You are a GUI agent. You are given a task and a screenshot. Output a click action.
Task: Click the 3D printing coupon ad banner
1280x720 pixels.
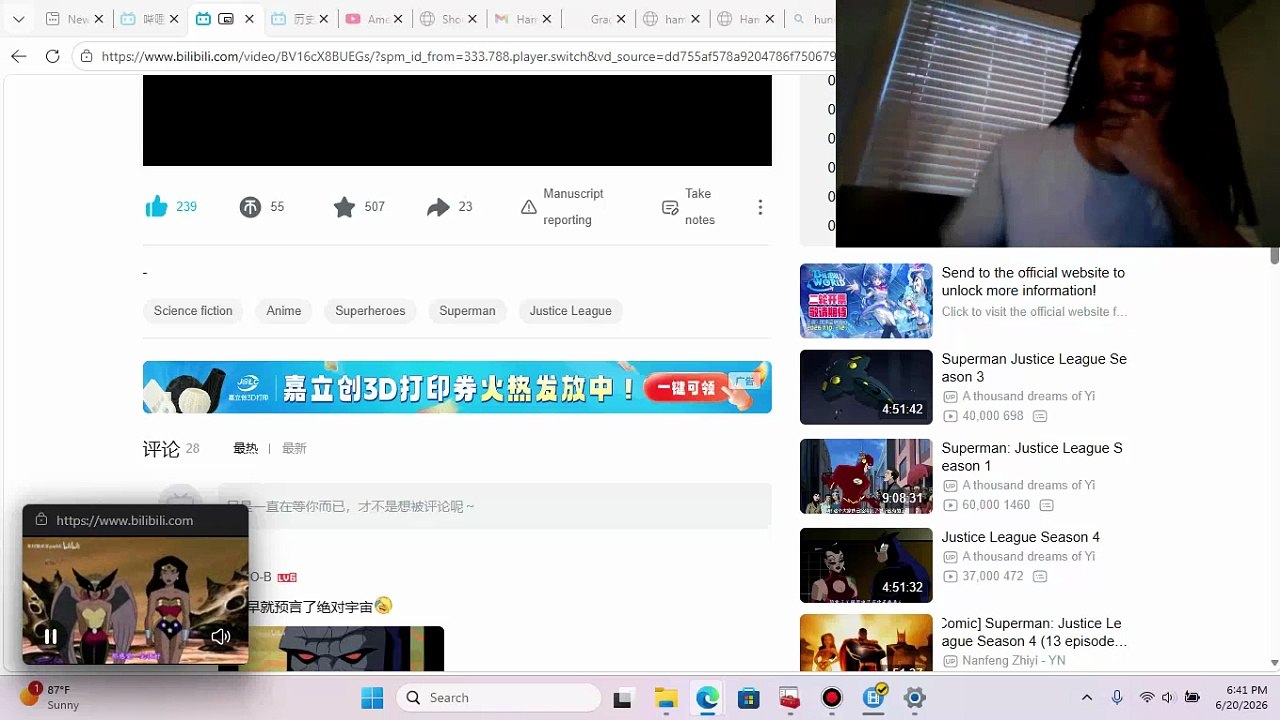tap(457, 387)
